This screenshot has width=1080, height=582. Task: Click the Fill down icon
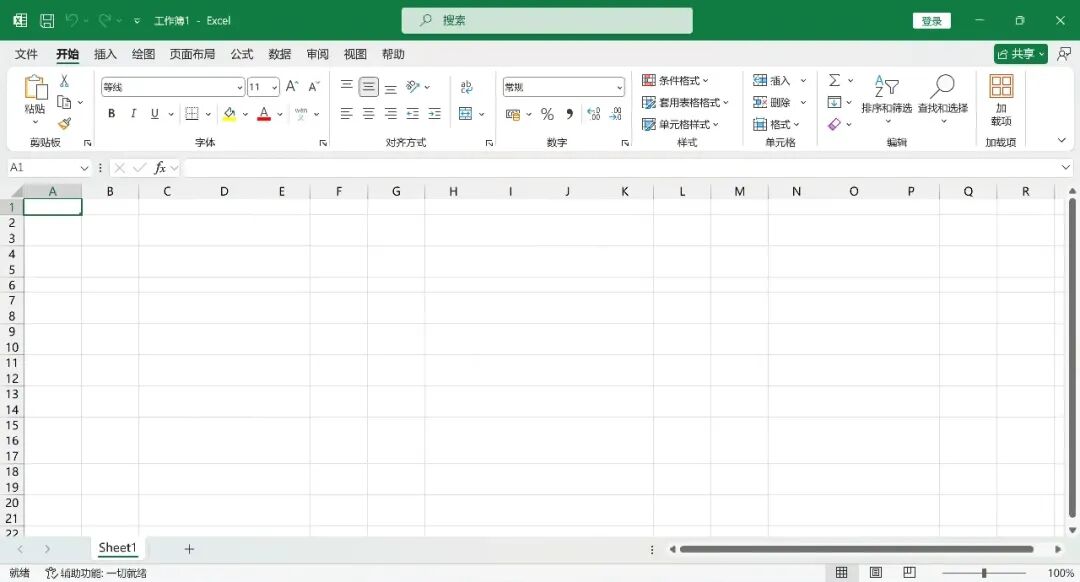[834, 103]
